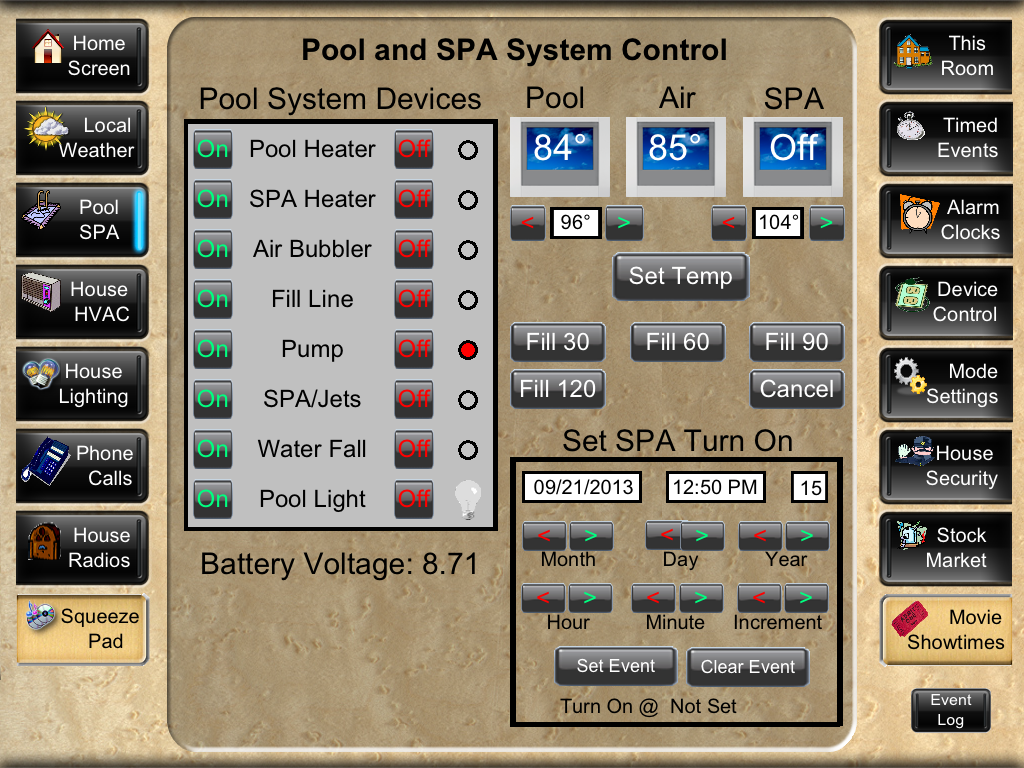Turn off the Pump
This screenshot has height=768, width=1024.
[x=414, y=350]
